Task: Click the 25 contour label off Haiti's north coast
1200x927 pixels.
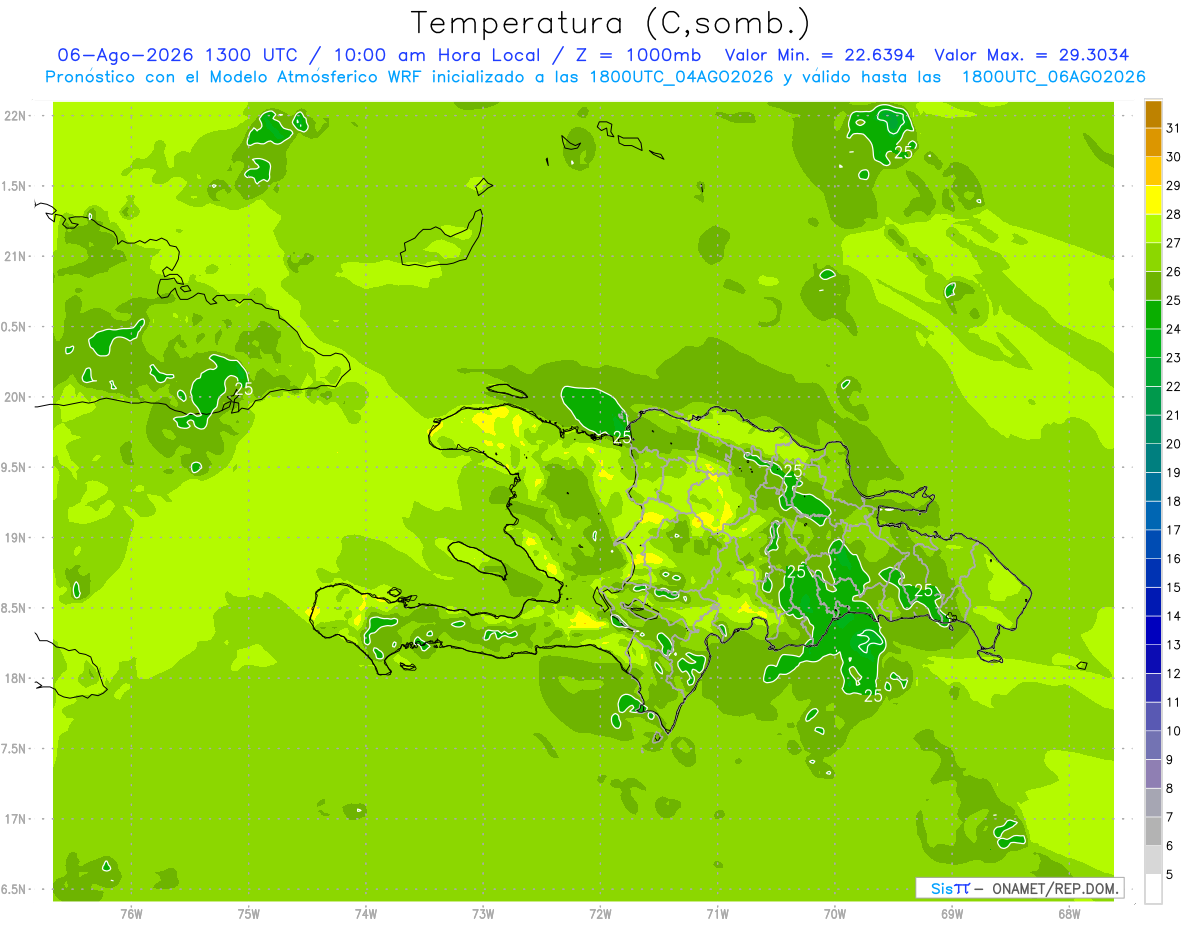Action: (622, 438)
